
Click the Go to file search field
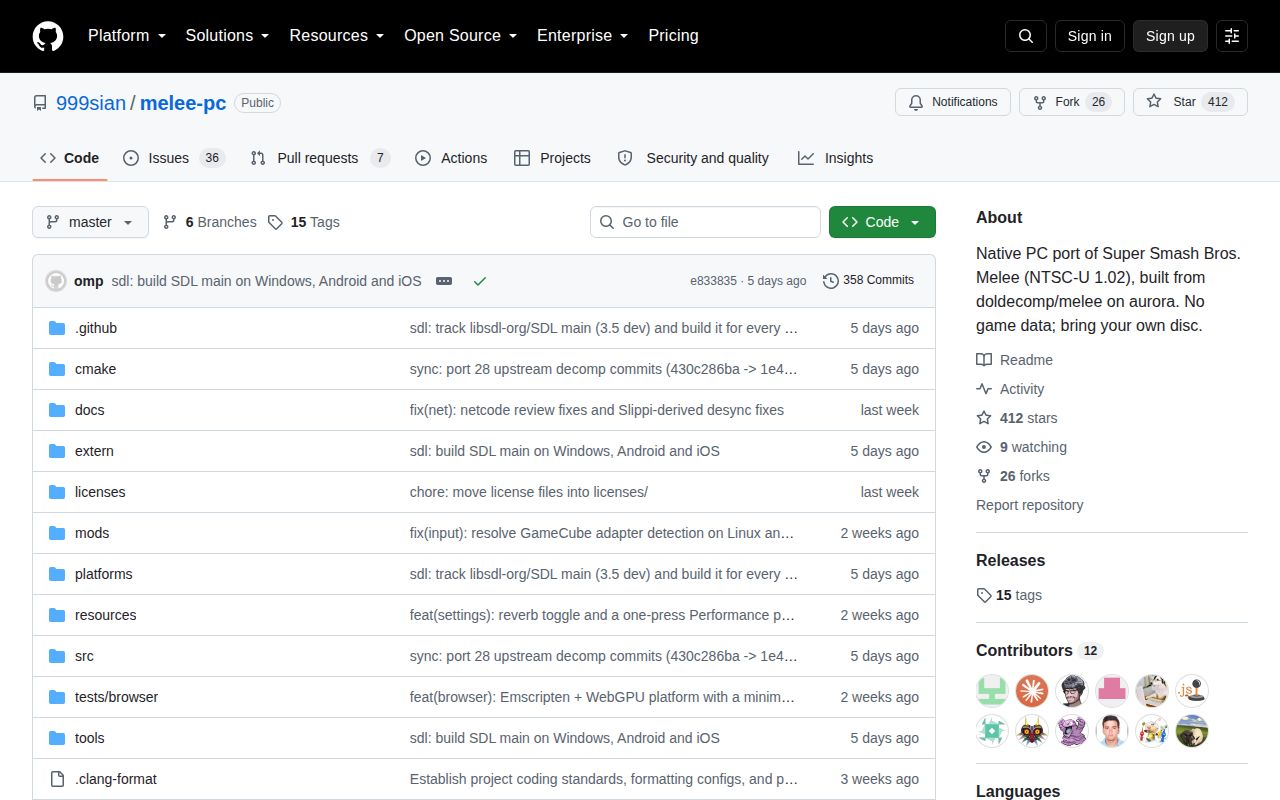click(x=705, y=222)
